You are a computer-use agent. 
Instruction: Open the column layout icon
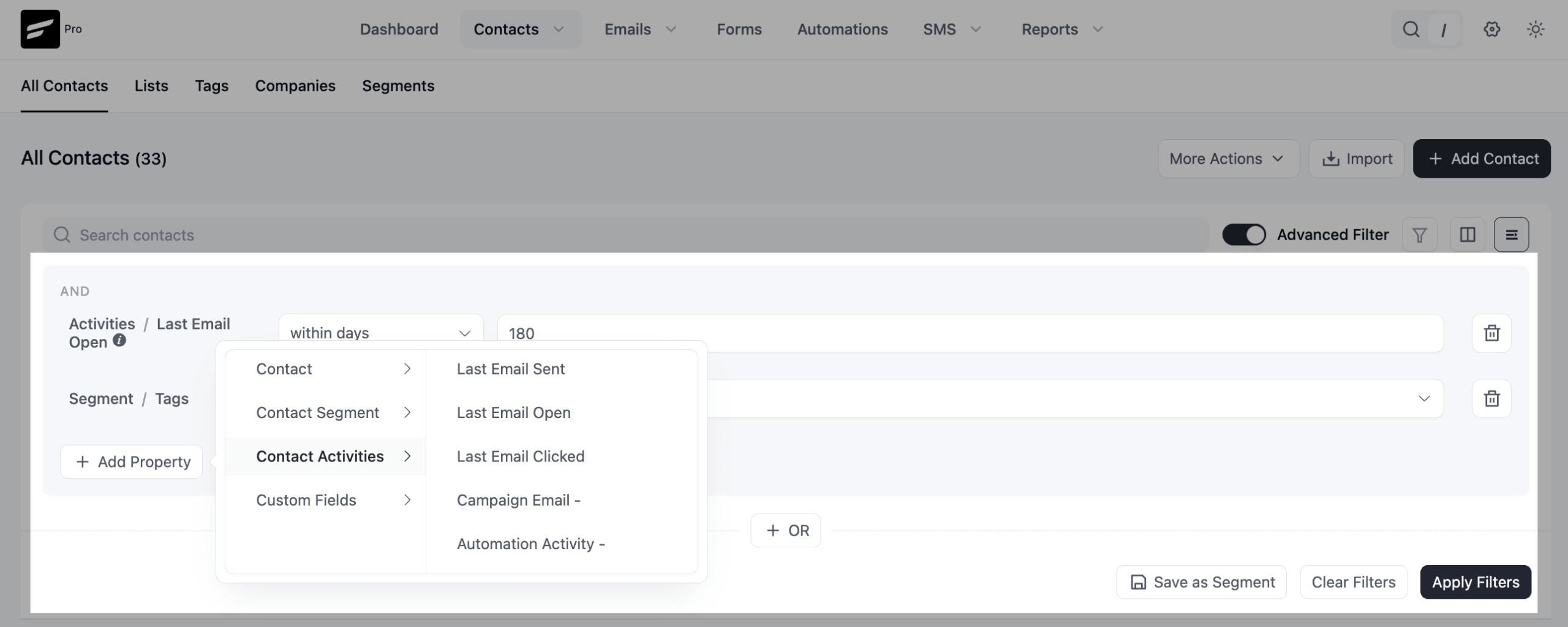pyautogui.click(x=1467, y=235)
